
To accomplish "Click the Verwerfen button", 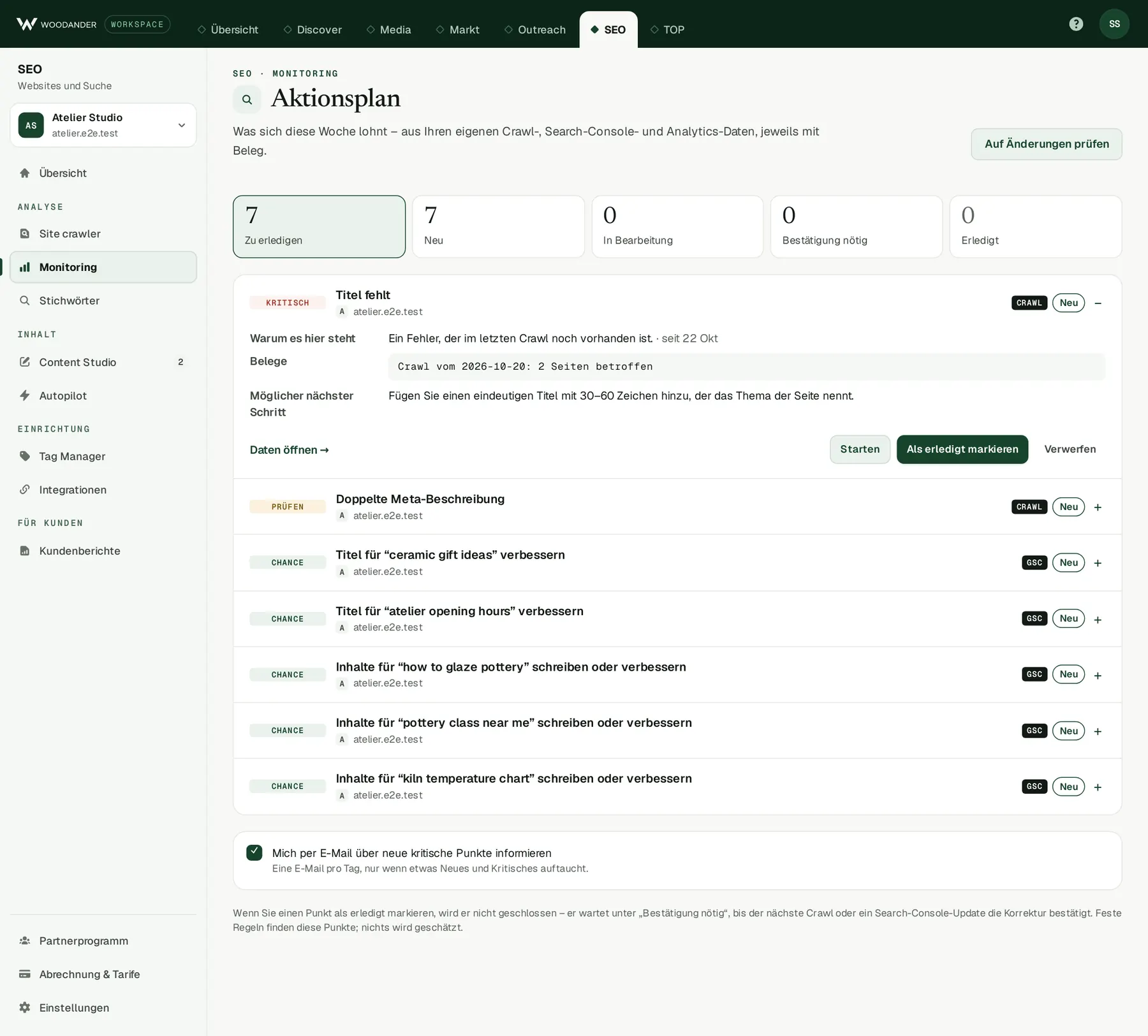I will [1070, 449].
